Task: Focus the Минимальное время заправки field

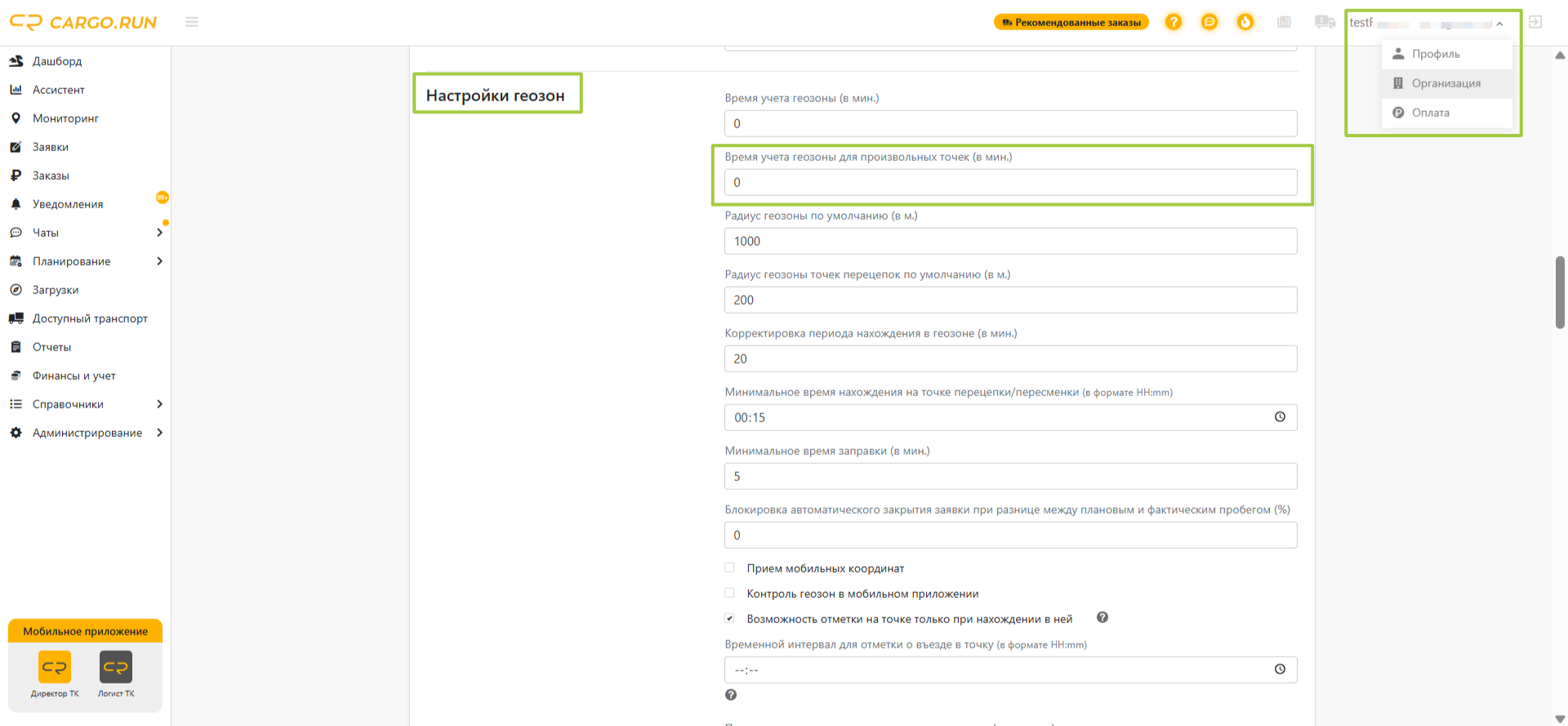Action: tap(1011, 476)
